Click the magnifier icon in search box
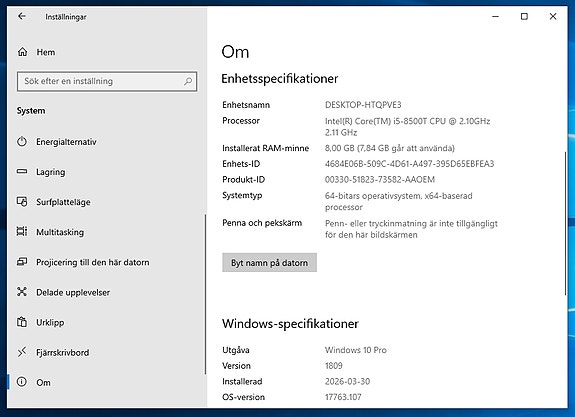This screenshot has width=575, height=417. [188, 81]
